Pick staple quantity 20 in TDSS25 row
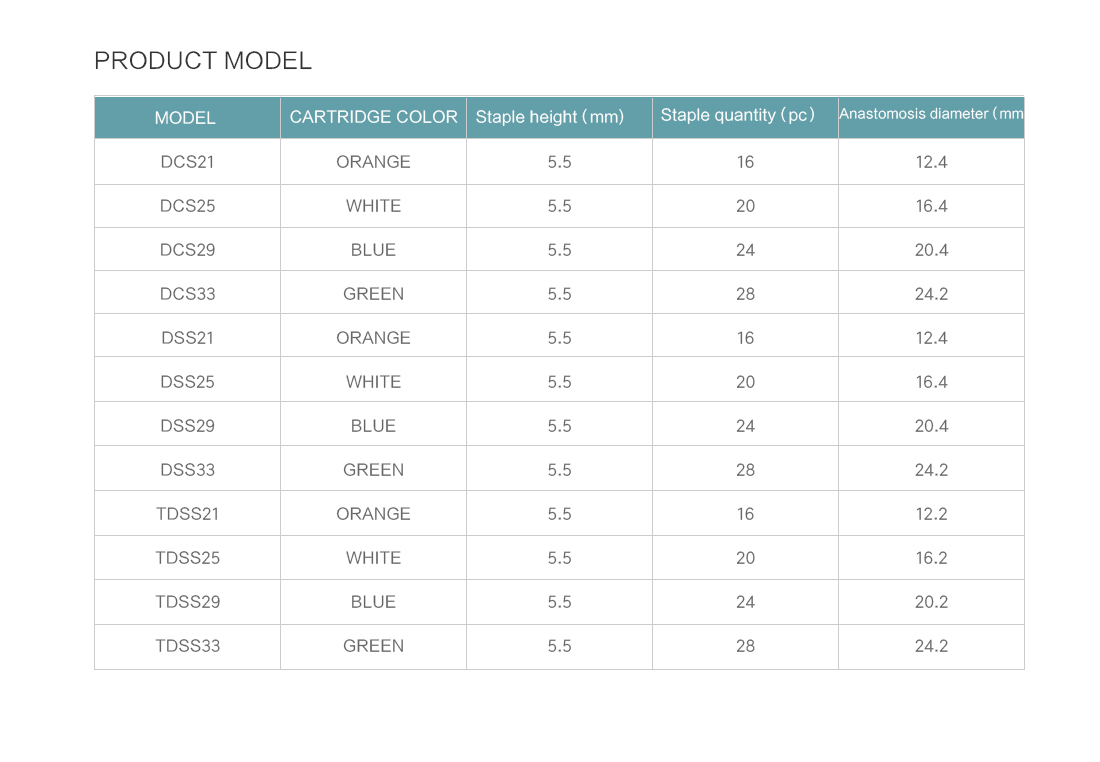Image resolution: width=1100 pixels, height=762 pixels. click(x=745, y=559)
